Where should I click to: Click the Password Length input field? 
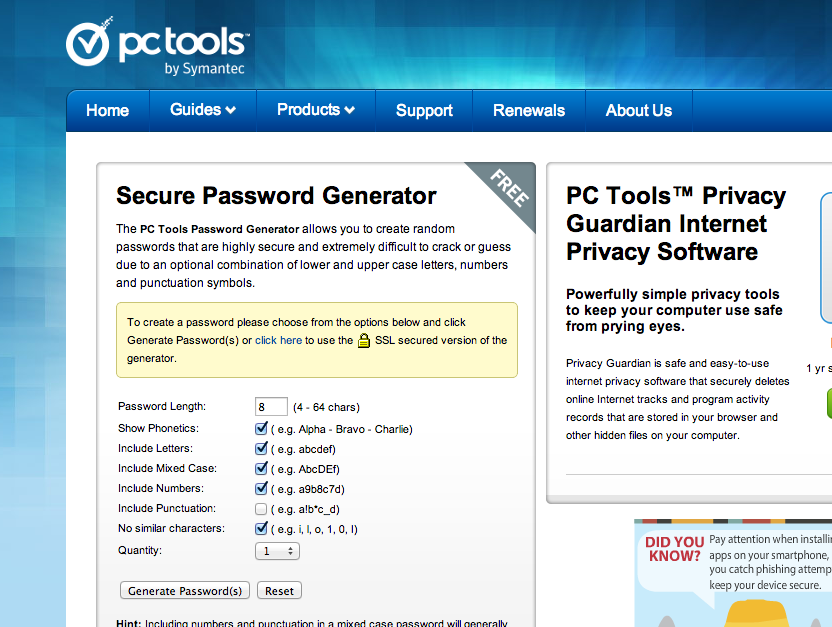pyautogui.click(x=271, y=407)
